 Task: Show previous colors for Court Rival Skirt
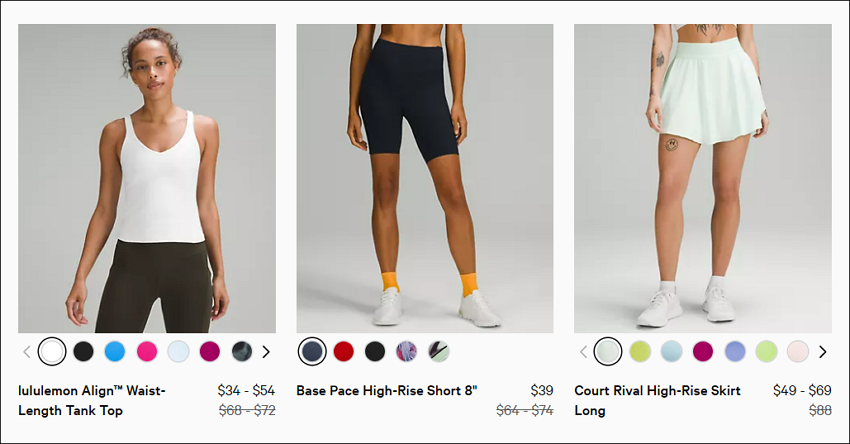[583, 352]
